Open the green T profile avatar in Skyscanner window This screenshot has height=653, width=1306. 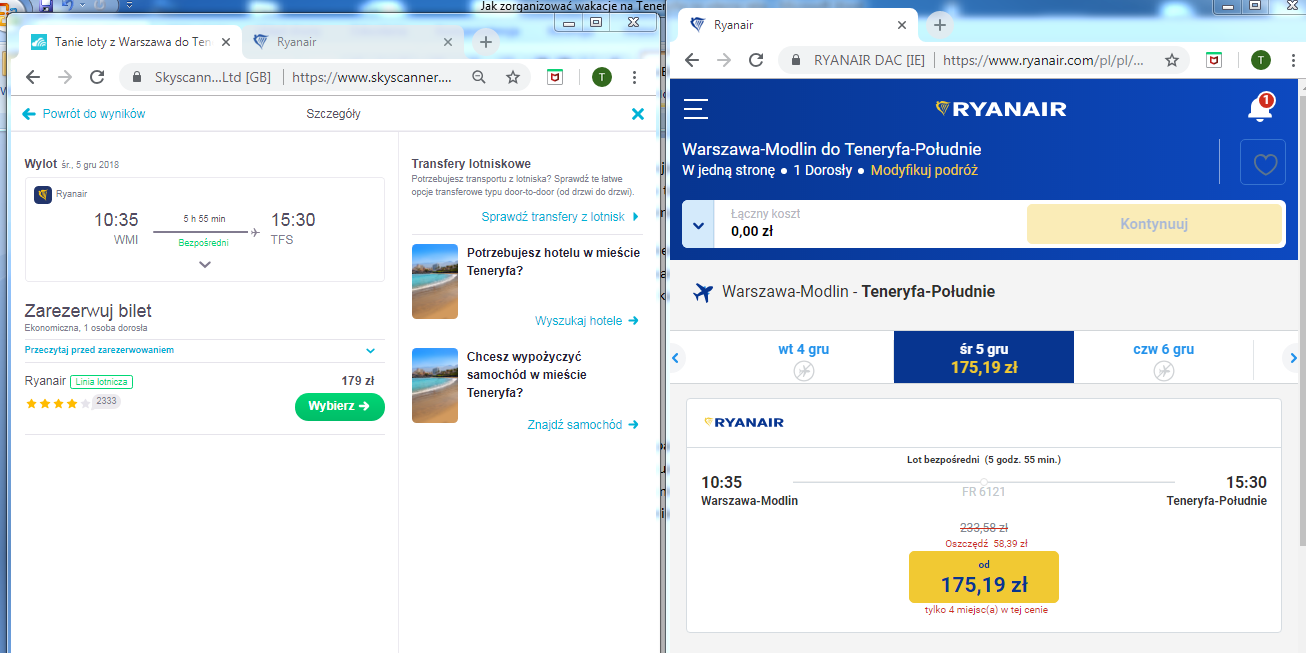click(601, 77)
